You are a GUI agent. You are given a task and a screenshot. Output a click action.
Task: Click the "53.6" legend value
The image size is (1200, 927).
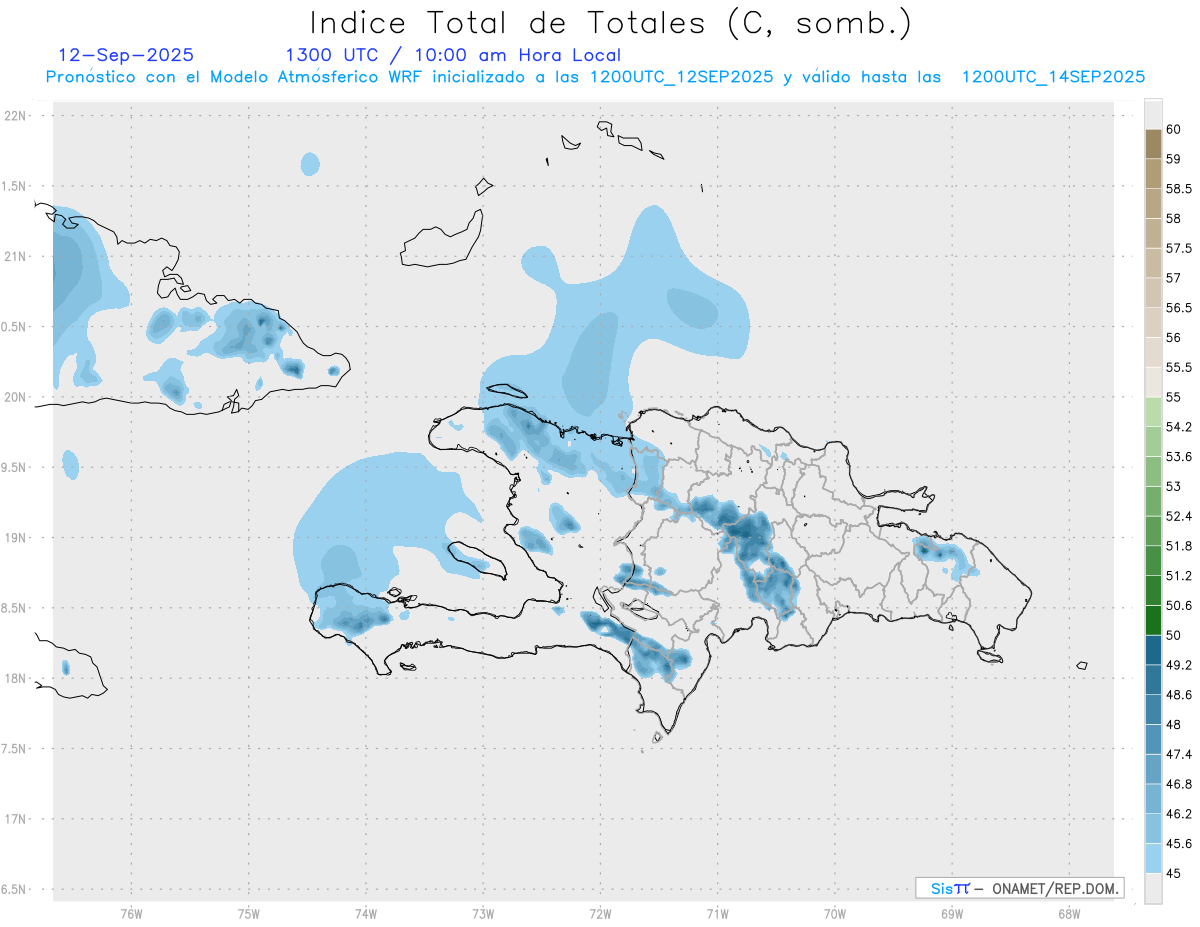pyautogui.click(x=1178, y=457)
